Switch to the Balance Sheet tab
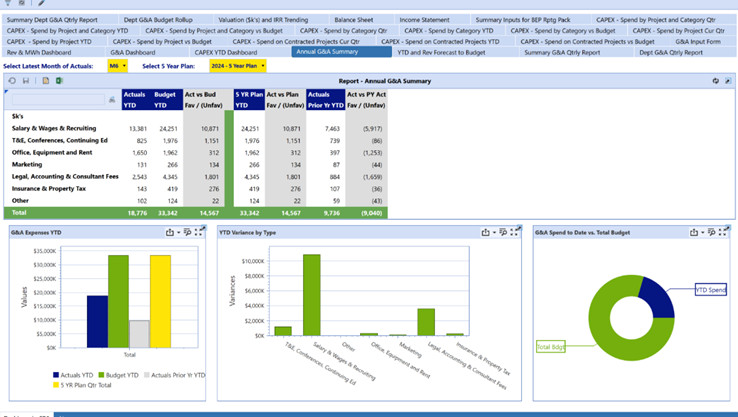Viewport: 738px width, 417px height. [353, 19]
